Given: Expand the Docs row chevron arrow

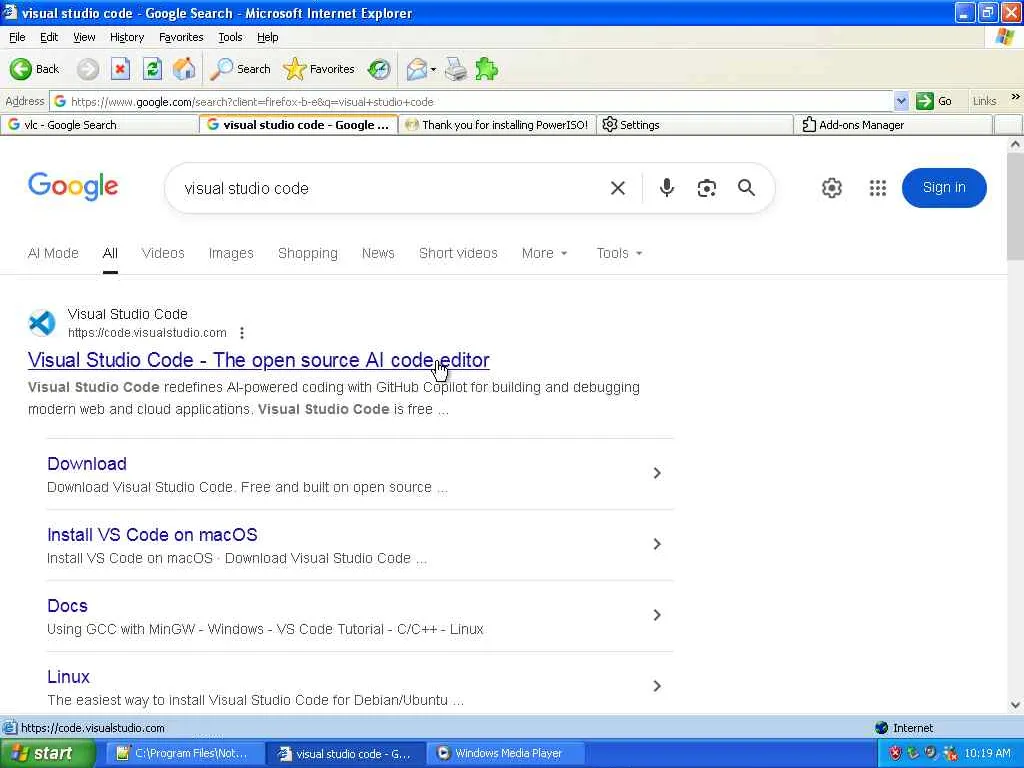Looking at the screenshot, I should pos(657,615).
